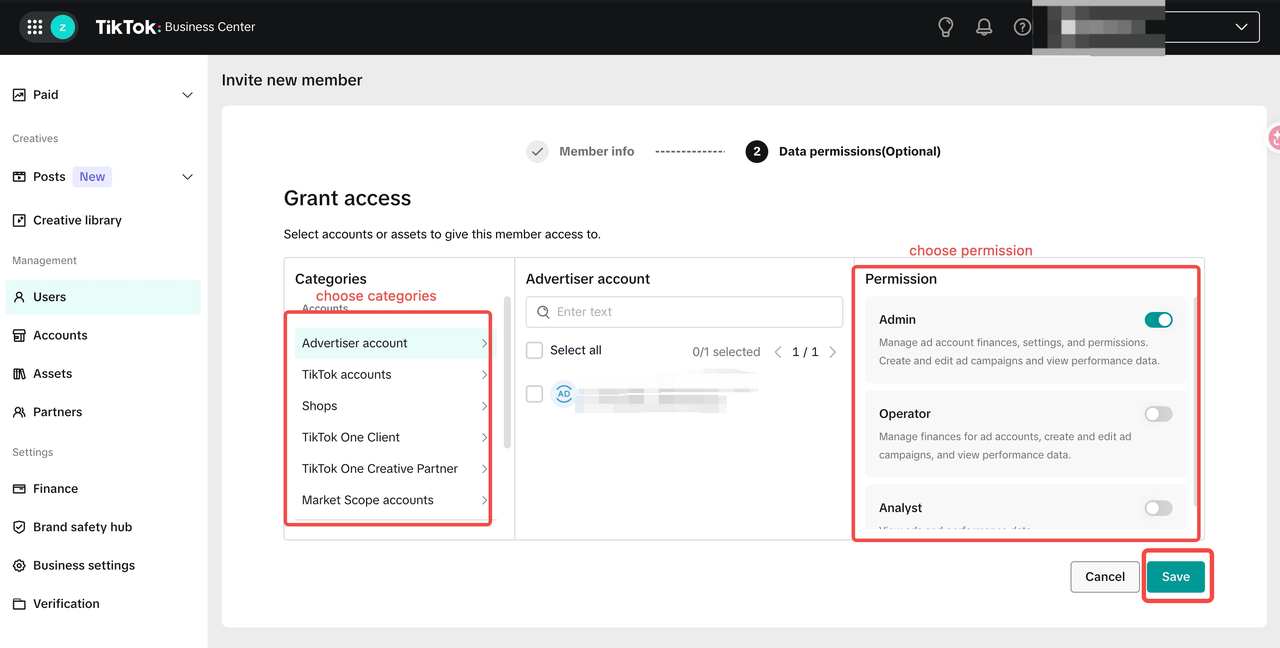This screenshot has width=1280, height=648.
Task: Click the Verification folder icon
Action: (19, 604)
